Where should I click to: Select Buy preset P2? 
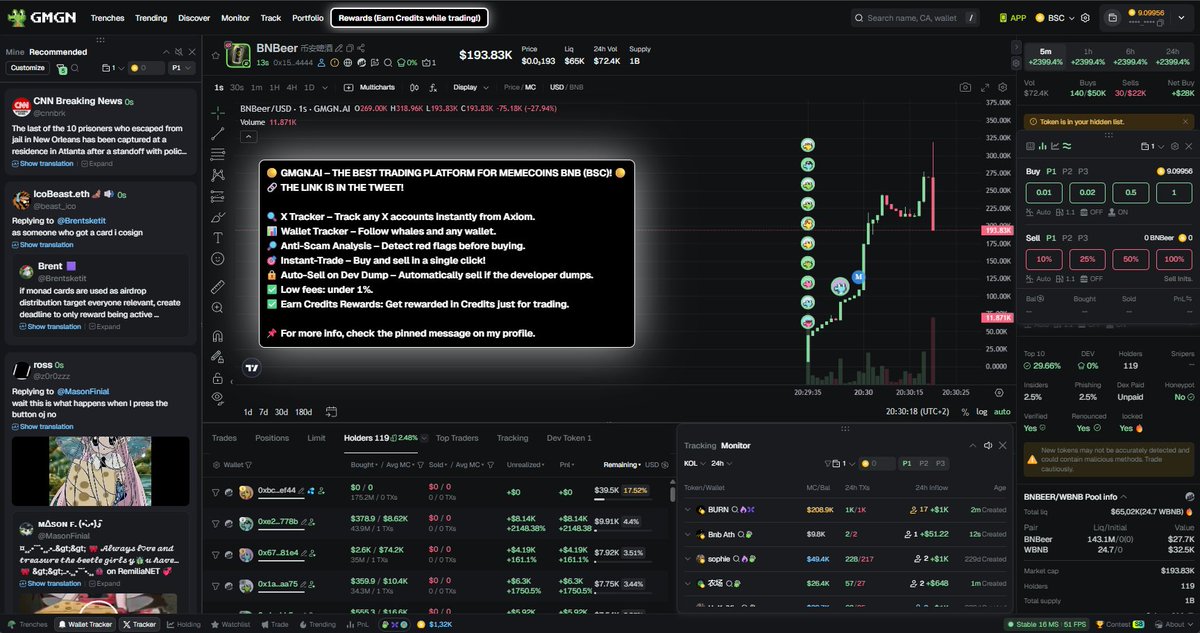(1067, 171)
